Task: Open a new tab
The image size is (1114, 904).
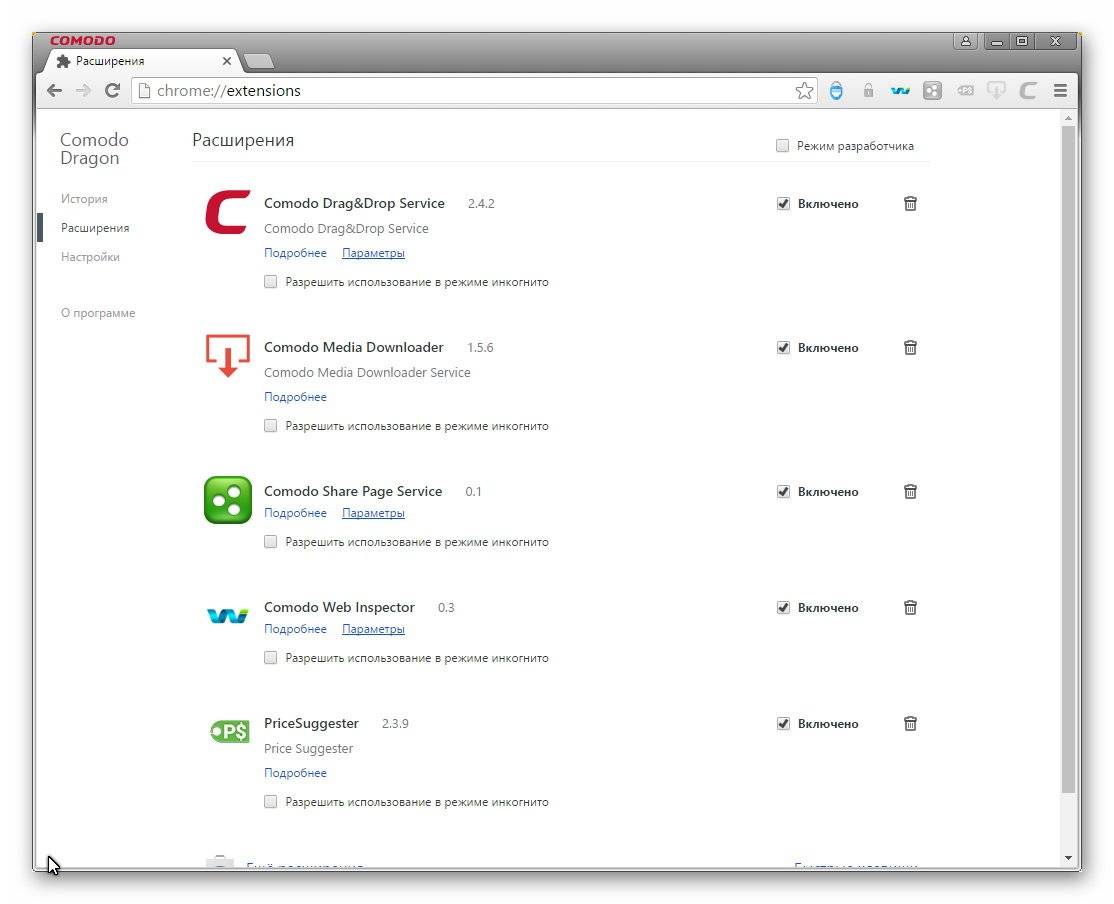Action: pos(259,62)
